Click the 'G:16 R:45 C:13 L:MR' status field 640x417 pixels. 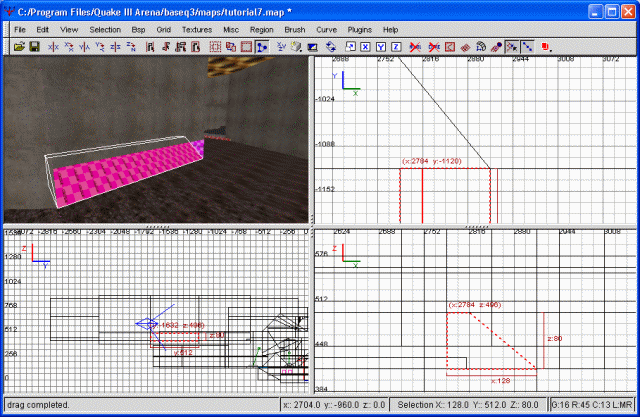[592, 405]
